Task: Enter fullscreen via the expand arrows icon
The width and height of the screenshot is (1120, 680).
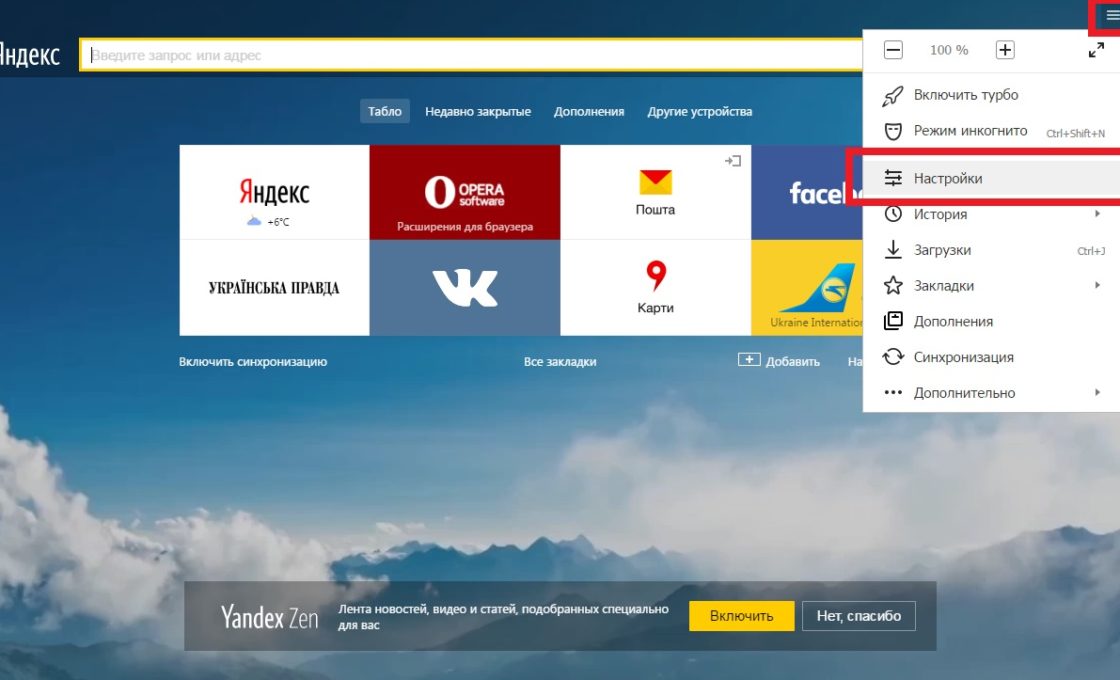Action: coord(1096,50)
